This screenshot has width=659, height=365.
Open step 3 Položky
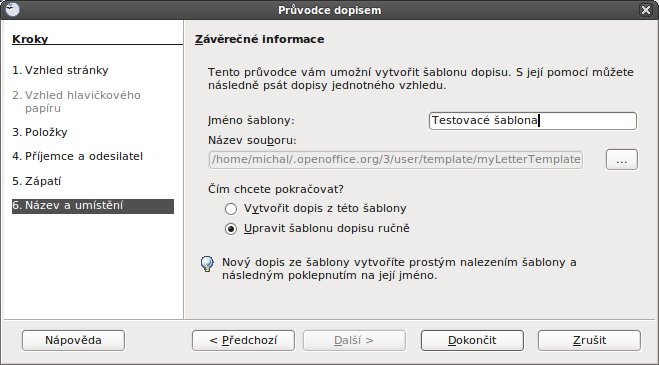40,132
